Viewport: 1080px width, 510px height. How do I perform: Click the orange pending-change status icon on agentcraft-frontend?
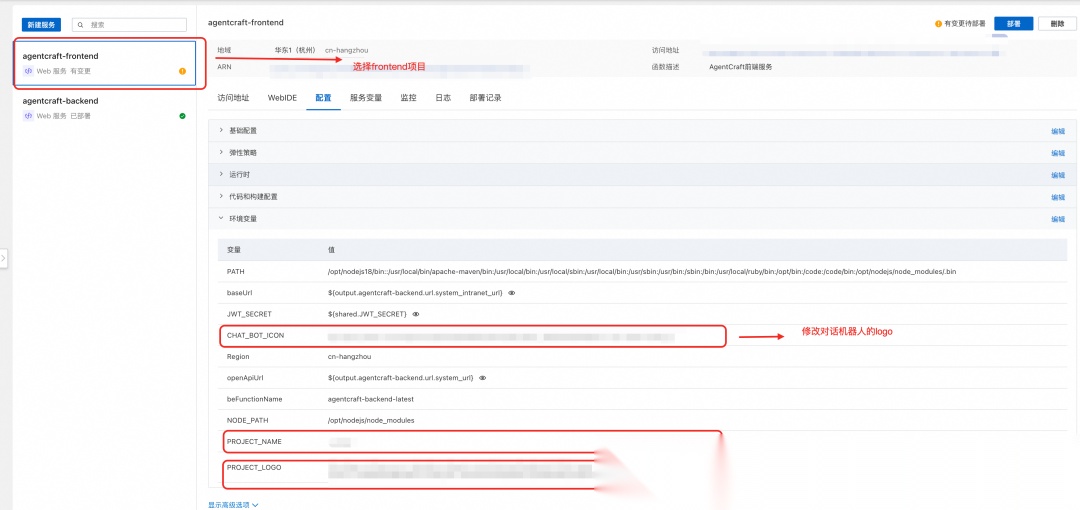pos(183,71)
